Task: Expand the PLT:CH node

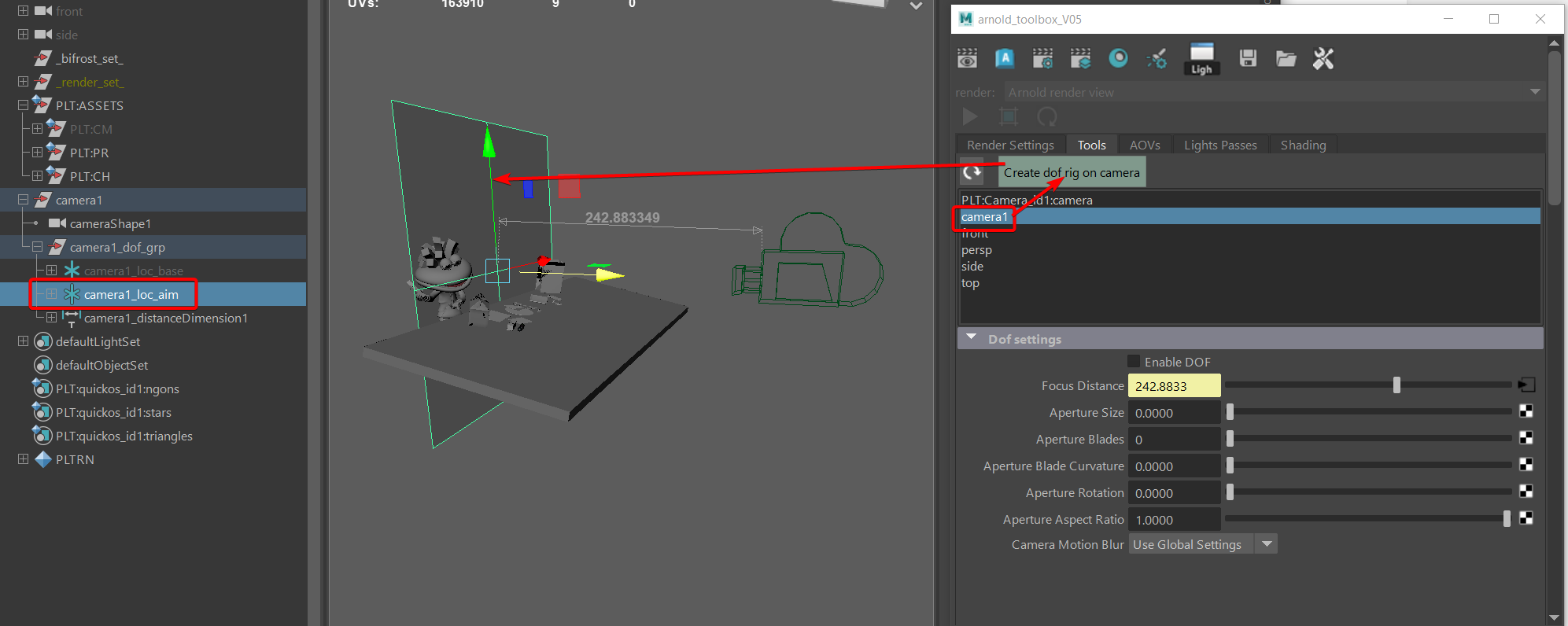Action: 37,176
